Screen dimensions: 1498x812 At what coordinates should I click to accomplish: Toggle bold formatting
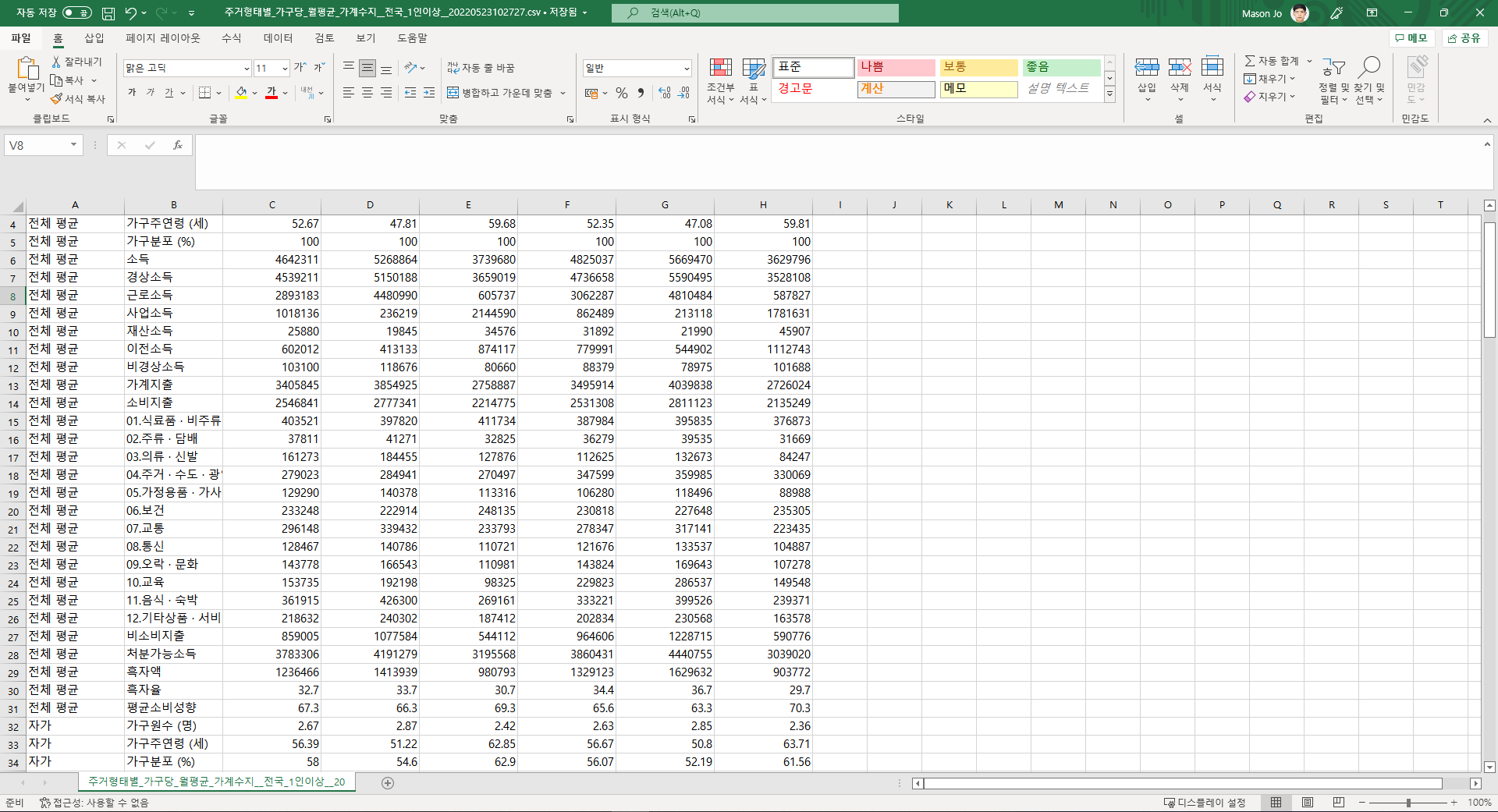[x=132, y=93]
